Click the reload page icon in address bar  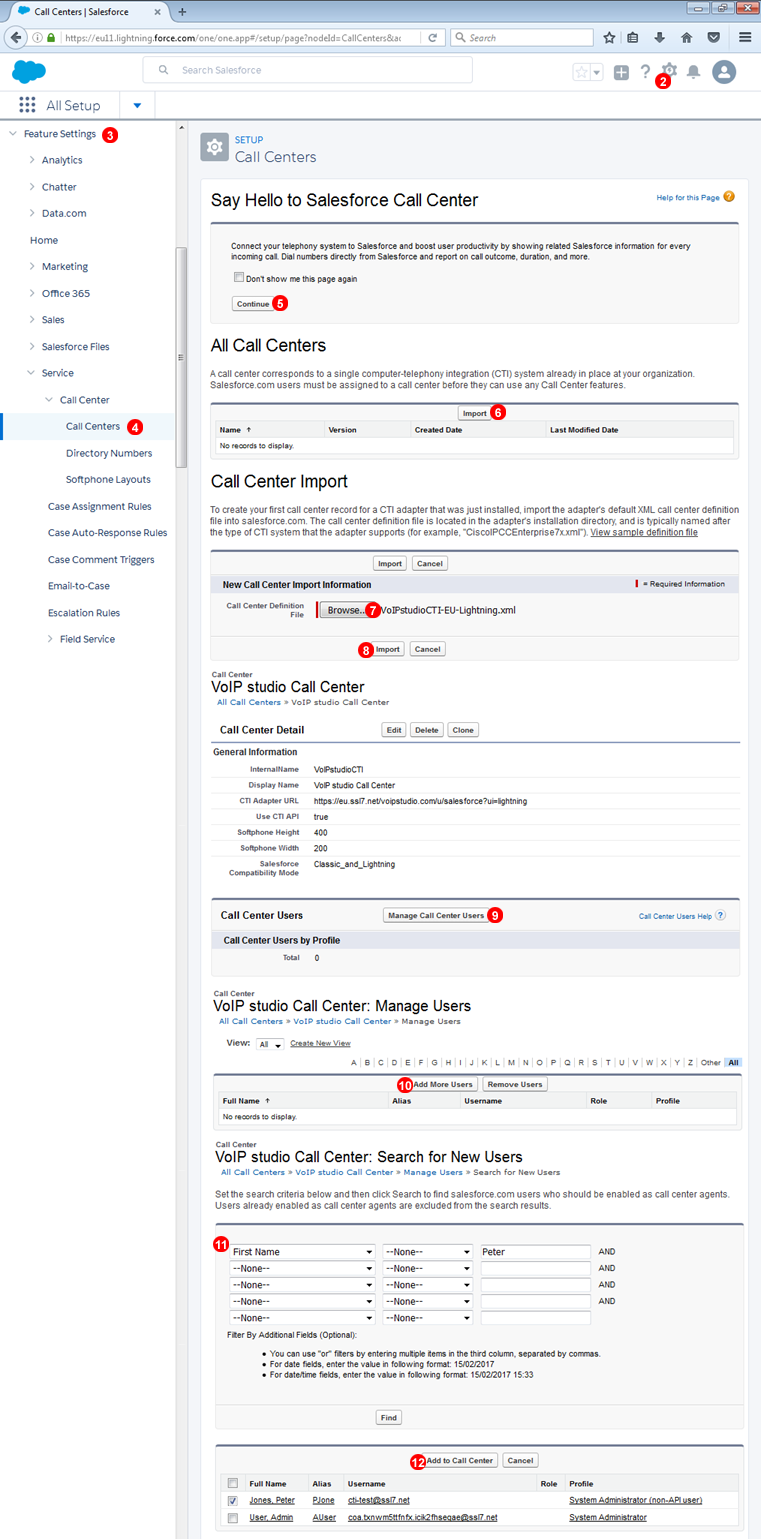point(433,37)
